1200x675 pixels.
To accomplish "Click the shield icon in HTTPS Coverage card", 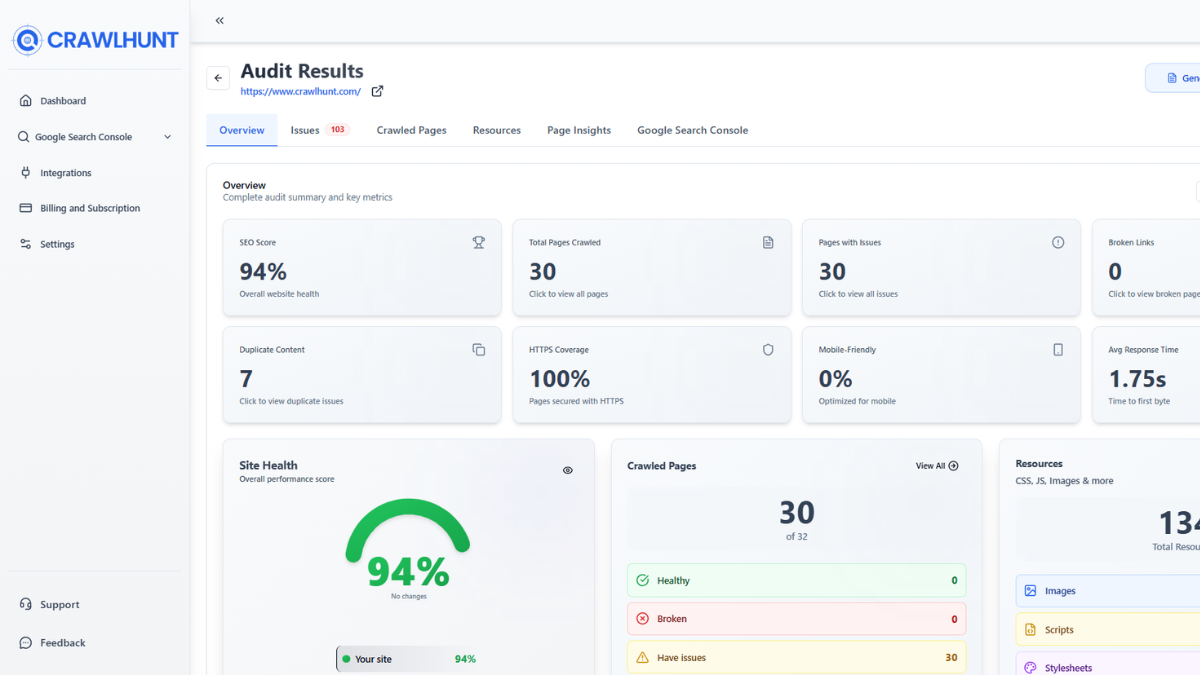I will click(x=768, y=350).
